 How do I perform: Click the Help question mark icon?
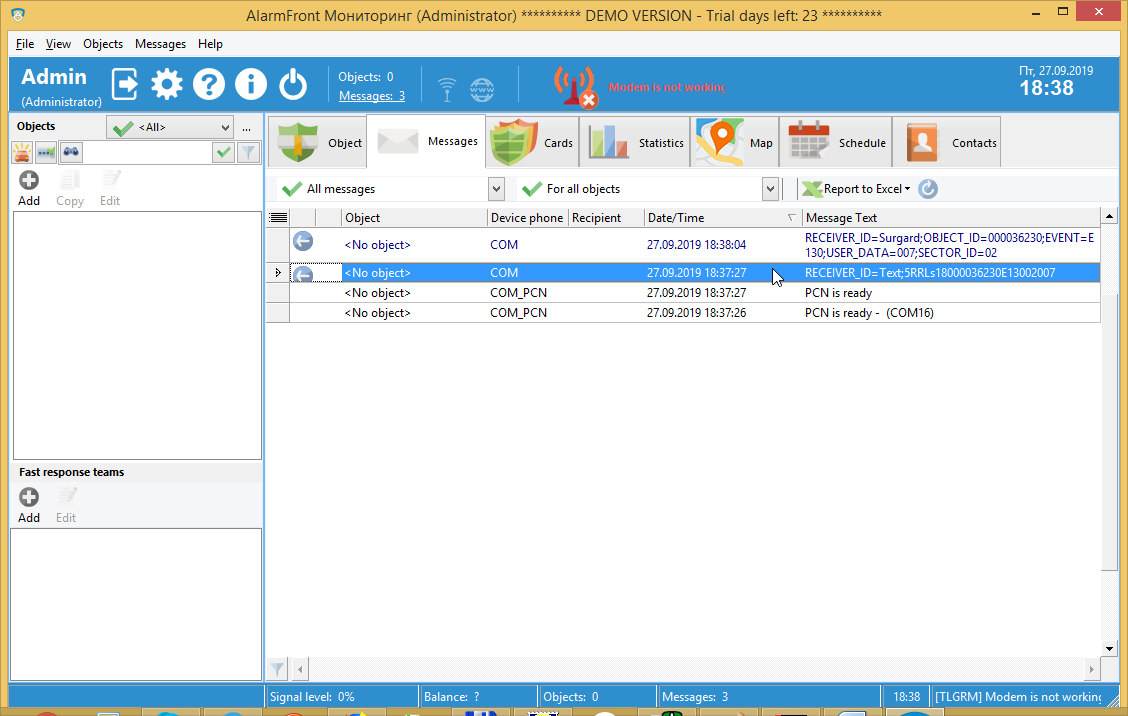pos(208,84)
